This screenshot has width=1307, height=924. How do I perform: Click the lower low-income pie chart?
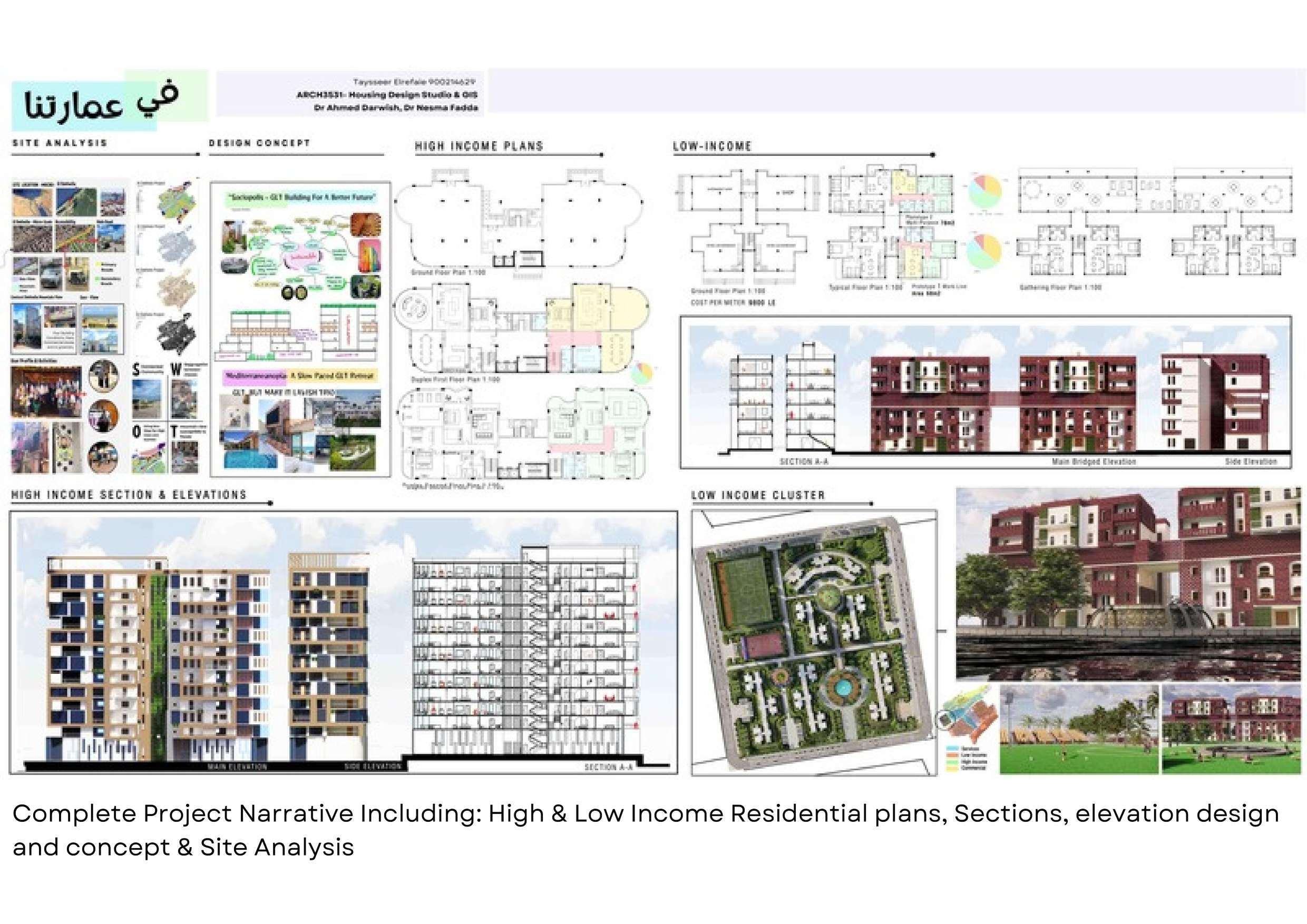tap(985, 251)
